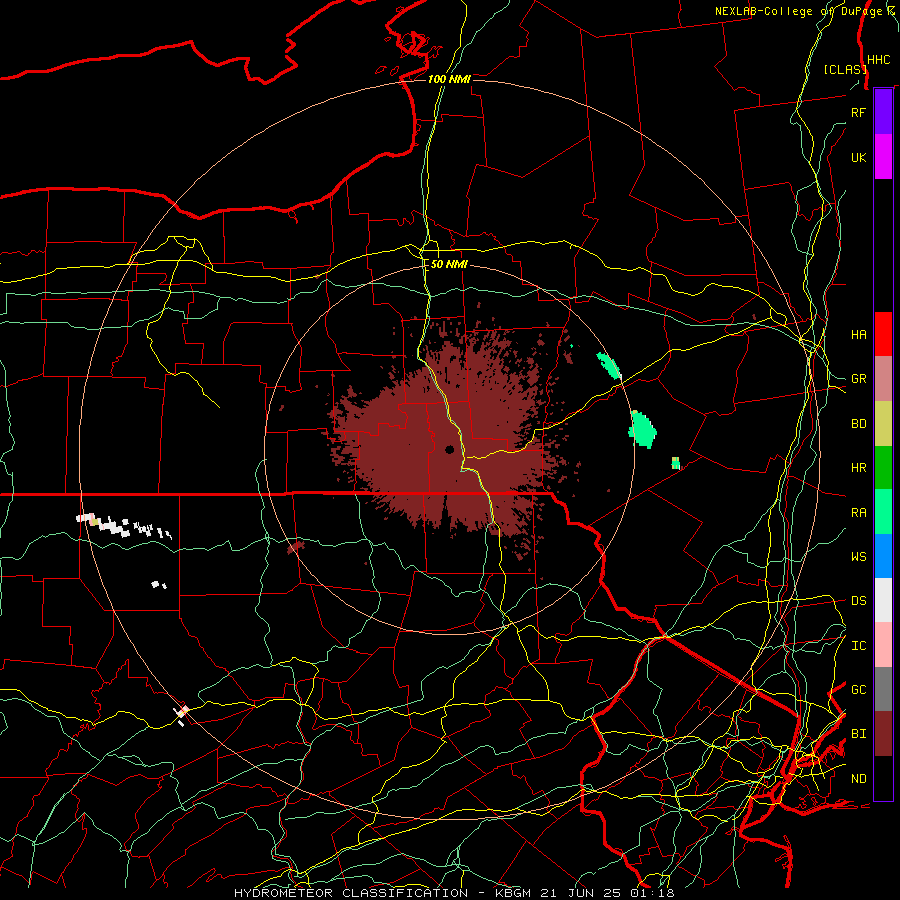Image resolution: width=900 pixels, height=900 pixels.
Task: Click the UK legend label
Action: 858,157
